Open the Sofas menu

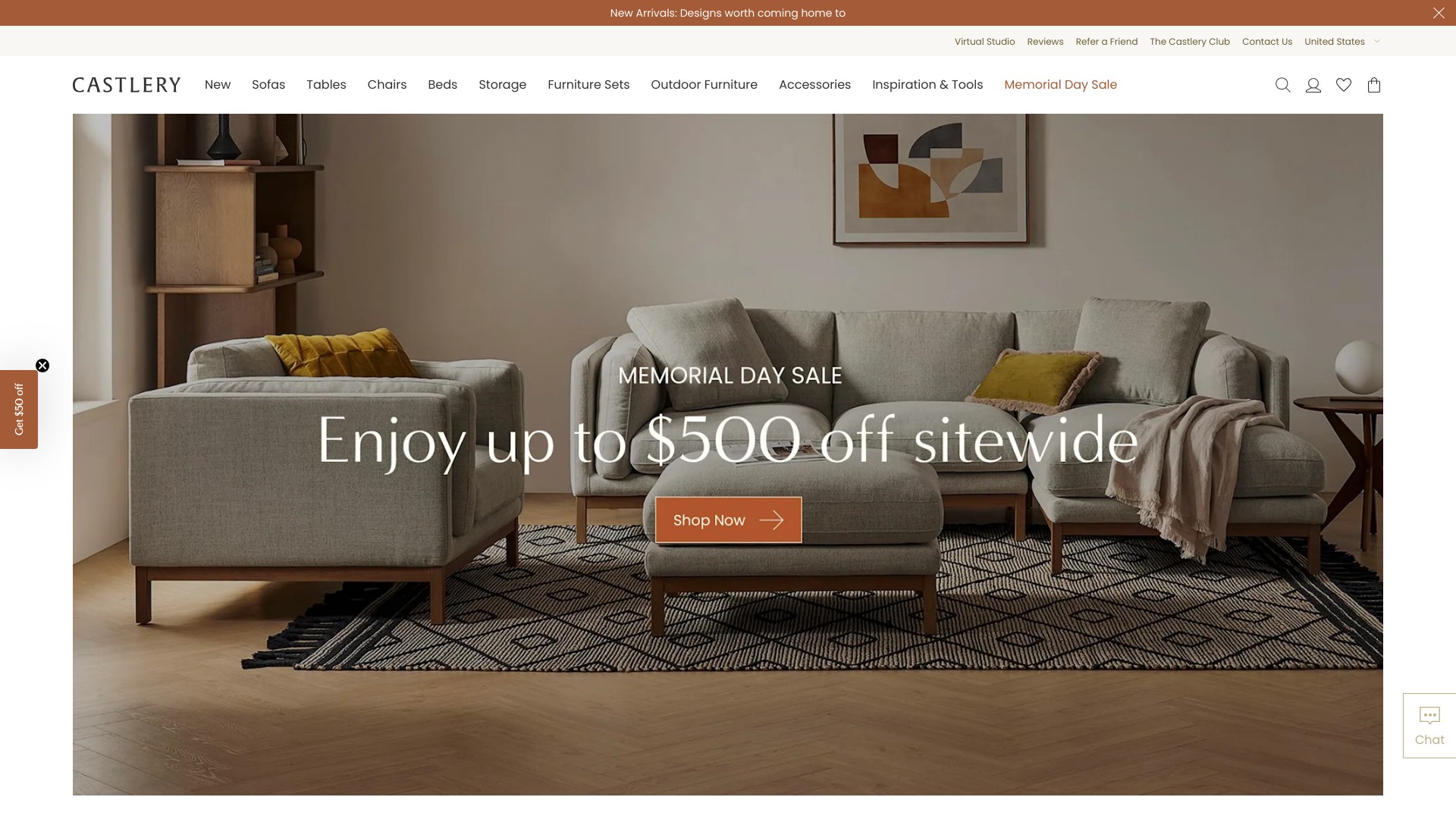point(268,85)
